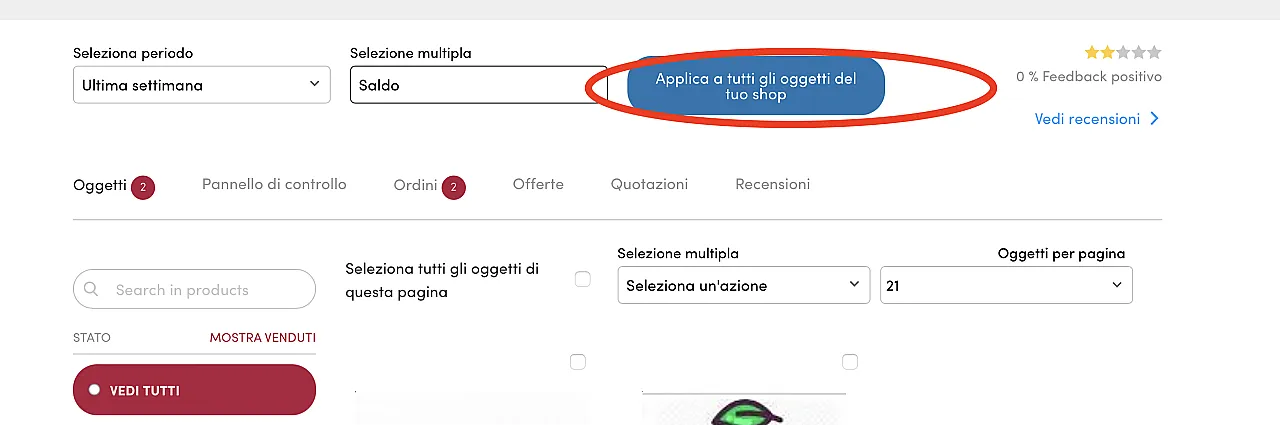Open the Offerte tab
This screenshot has width=1280, height=425.
[x=538, y=184]
